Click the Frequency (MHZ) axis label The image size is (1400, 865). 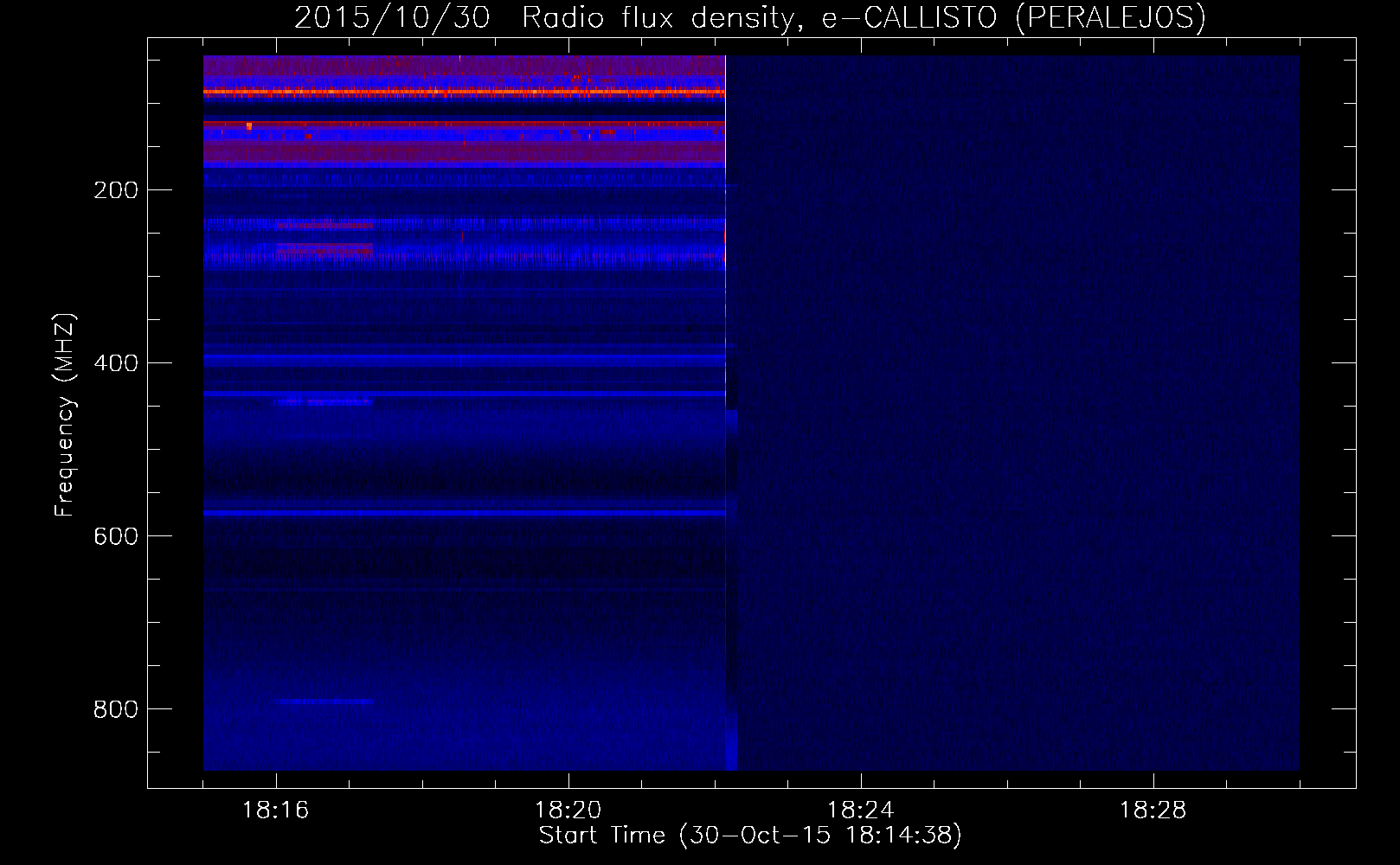65,415
